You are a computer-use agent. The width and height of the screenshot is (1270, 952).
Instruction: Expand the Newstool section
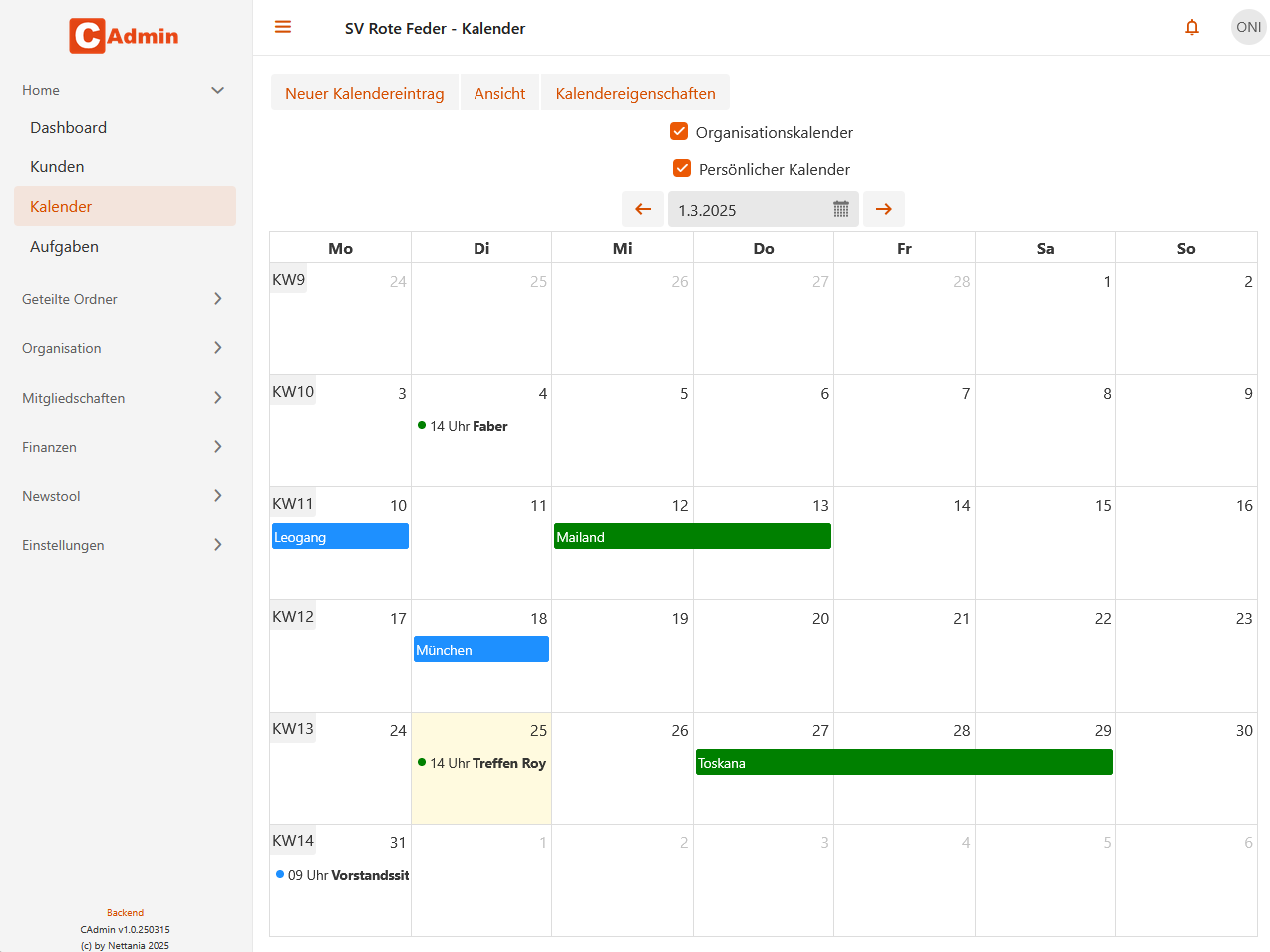coord(126,496)
